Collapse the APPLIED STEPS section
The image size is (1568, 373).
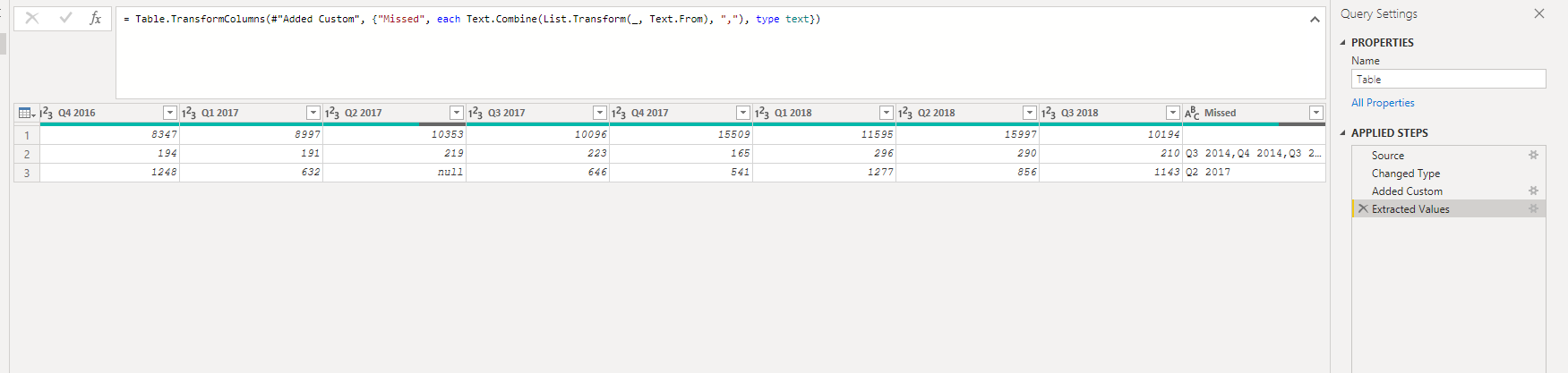click(1343, 132)
